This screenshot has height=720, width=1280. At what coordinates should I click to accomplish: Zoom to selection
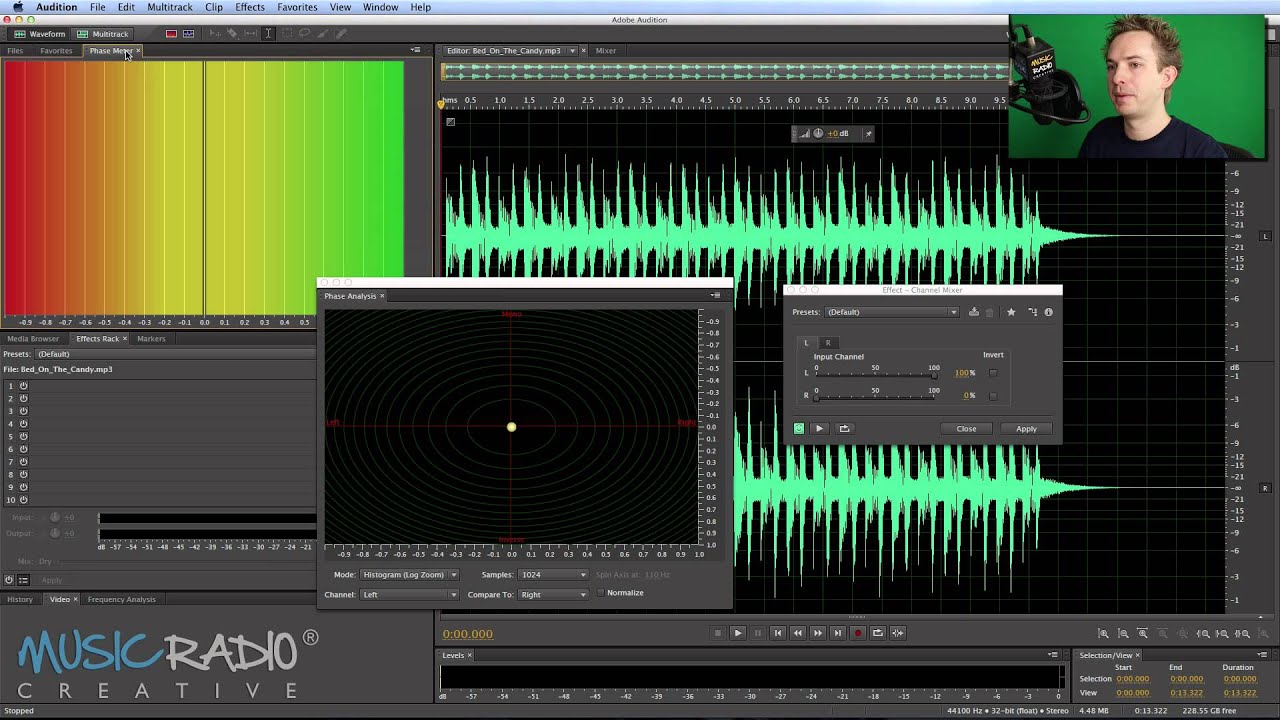click(x=1243, y=634)
